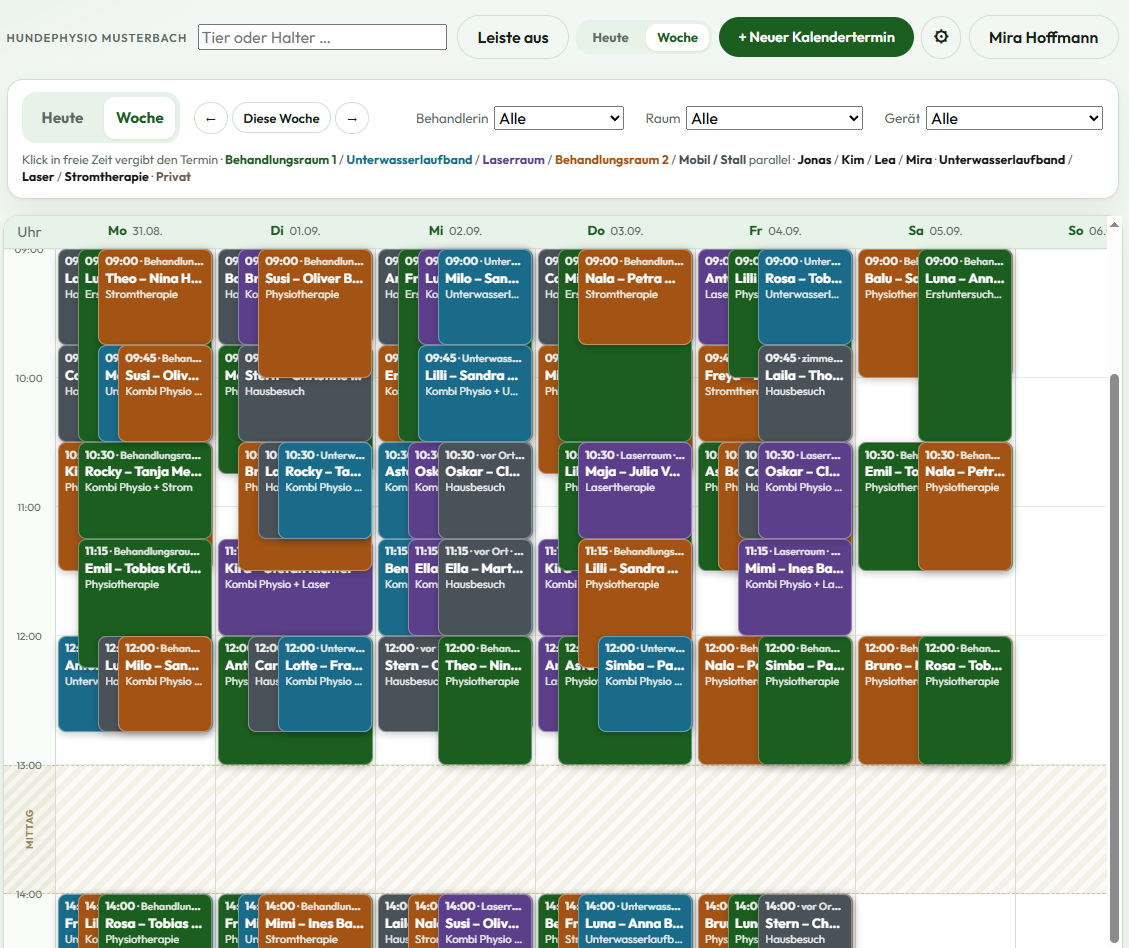Select the 'Woche' tab in the filter panel
This screenshot has width=1129, height=948.
click(x=140, y=118)
